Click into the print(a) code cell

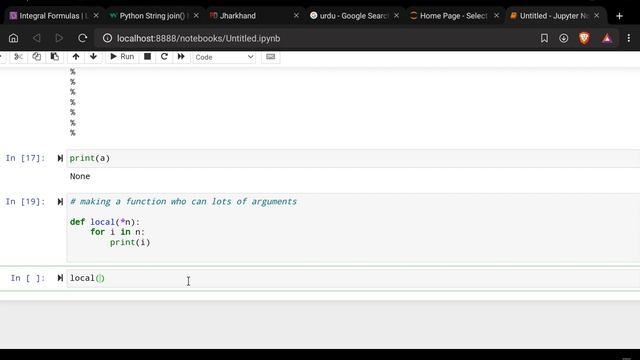point(353,158)
